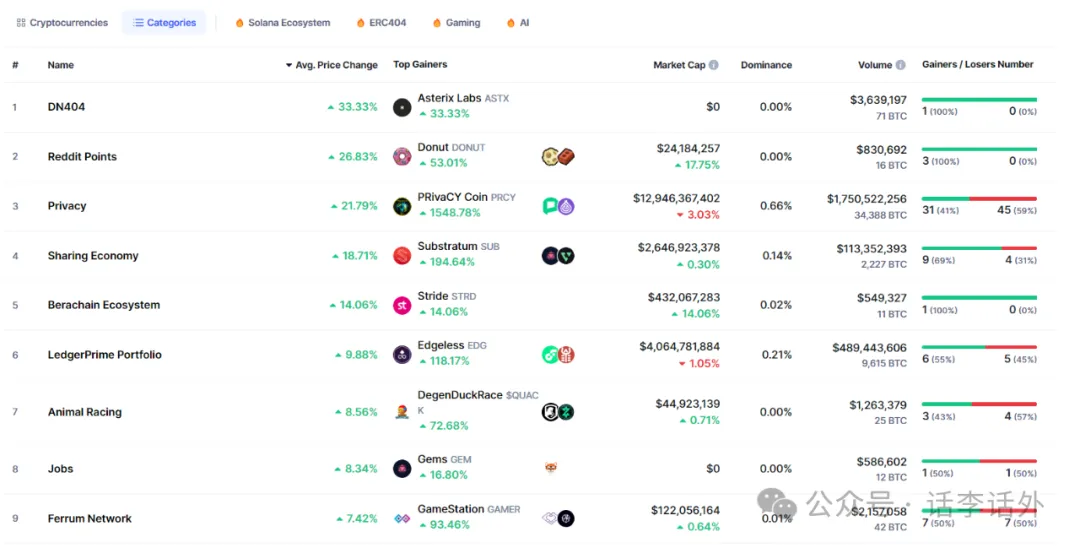Click the PRivaCY Coin icon
Screen dimensions: 1080x548
pyautogui.click(x=402, y=206)
